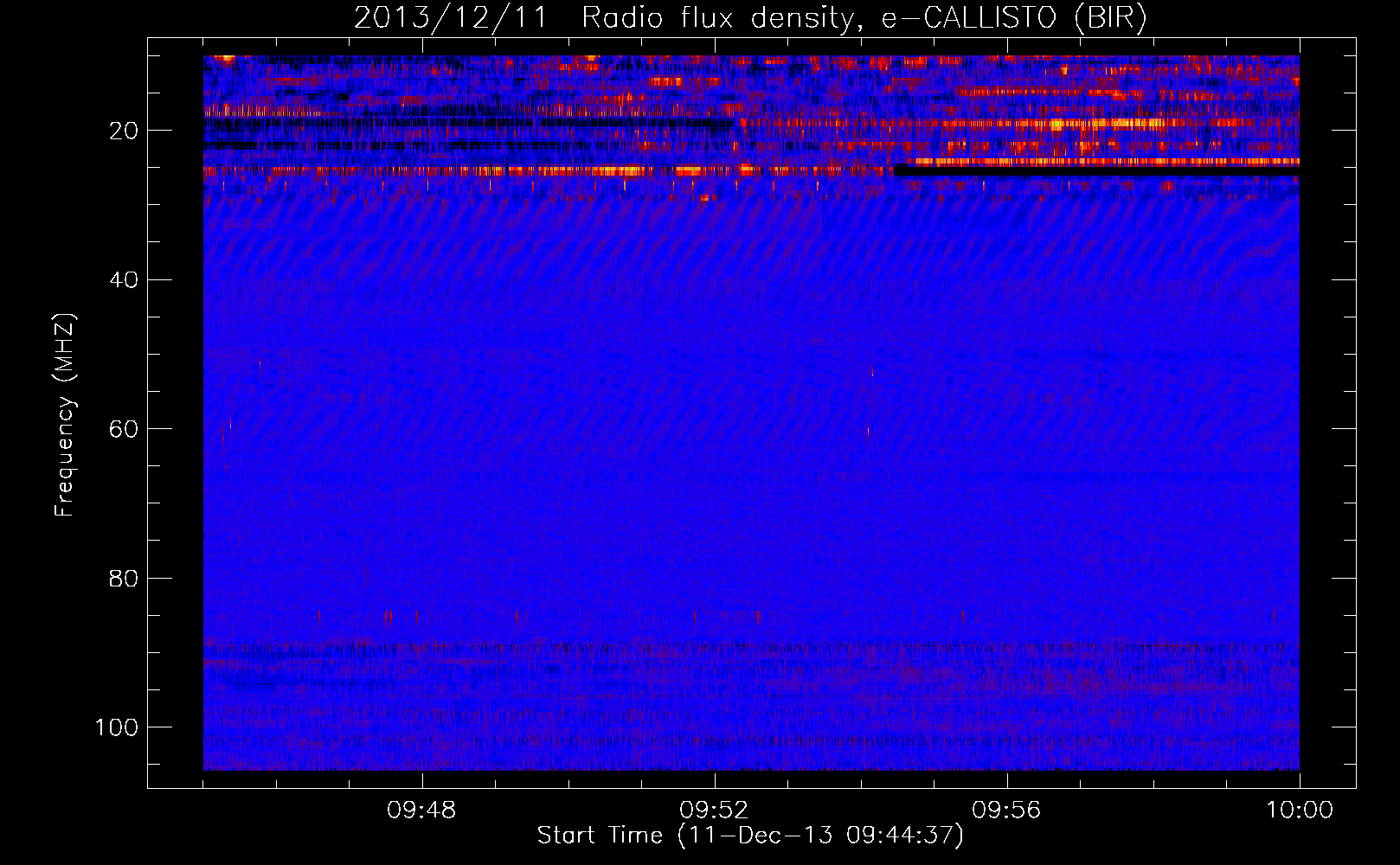This screenshot has height=865, width=1400.
Task: Click the 'Start Time (11-Dec-13 09:44:37)' label
Action: click(x=750, y=836)
